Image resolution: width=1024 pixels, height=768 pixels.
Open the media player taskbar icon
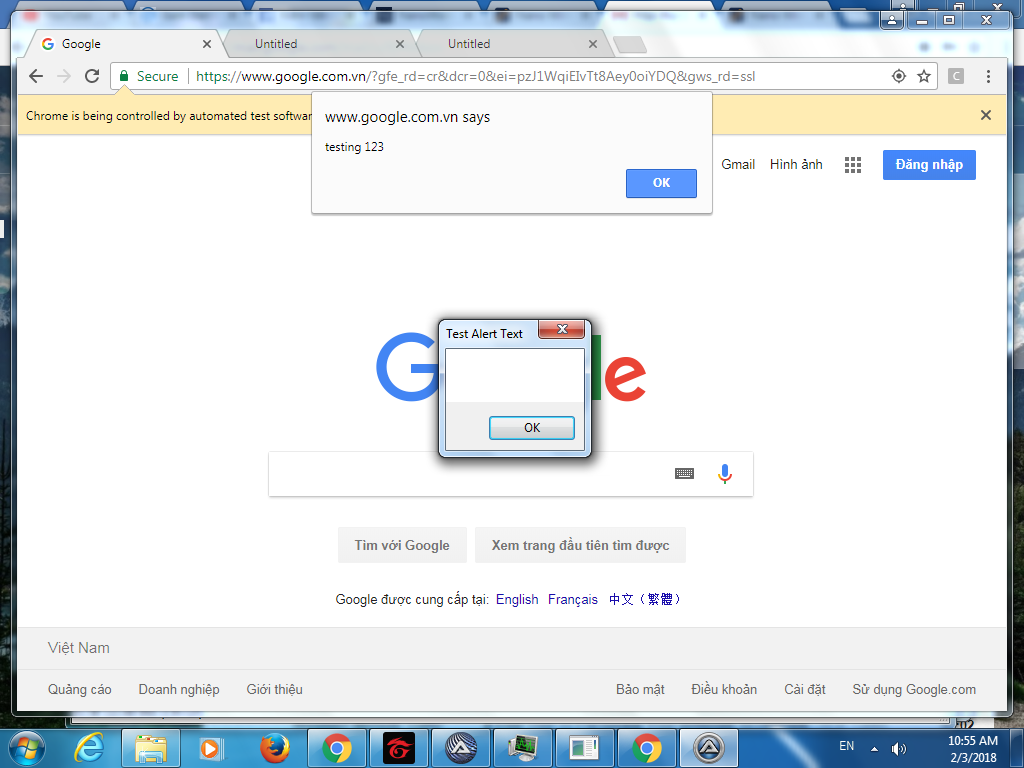(212, 748)
